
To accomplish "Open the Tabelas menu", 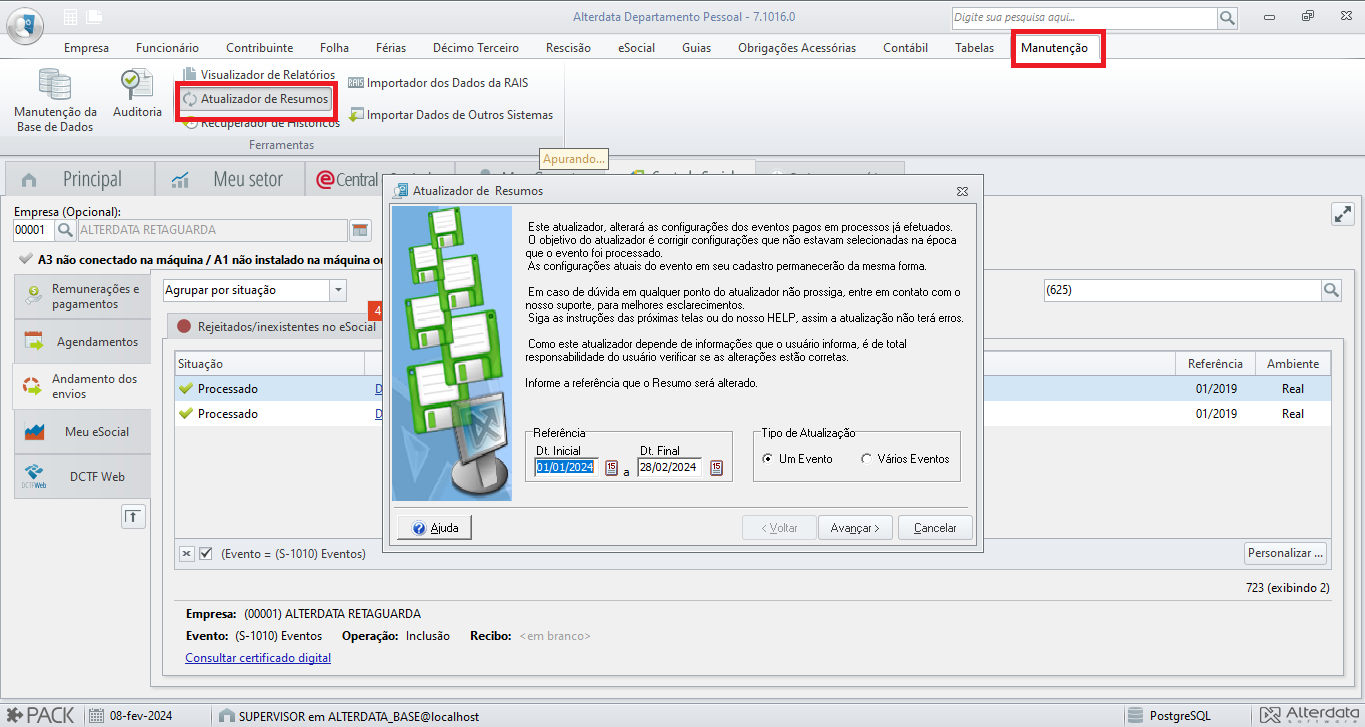I will click(974, 48).
